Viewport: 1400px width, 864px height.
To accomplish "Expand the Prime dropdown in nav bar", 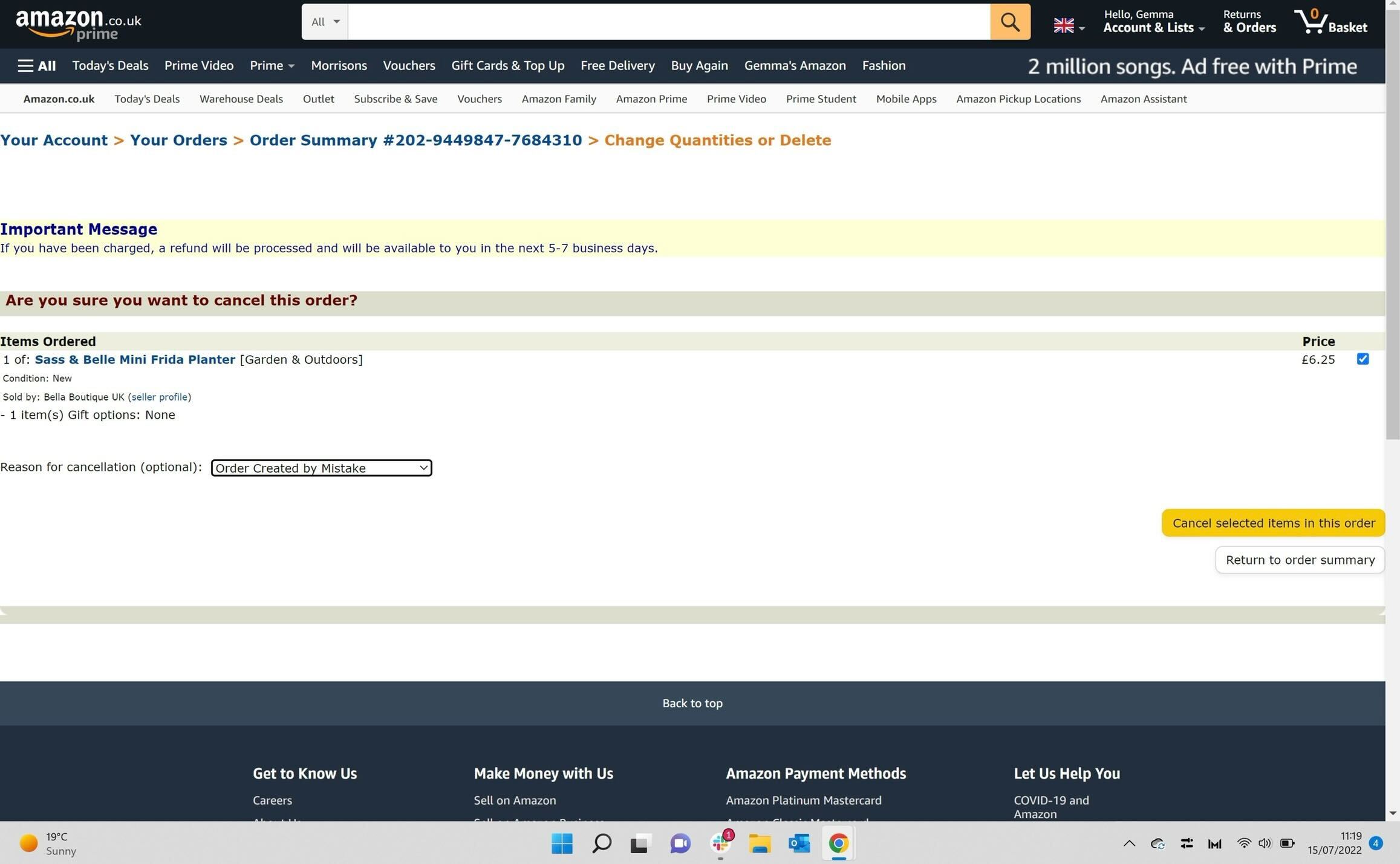I will pos(272,66).
